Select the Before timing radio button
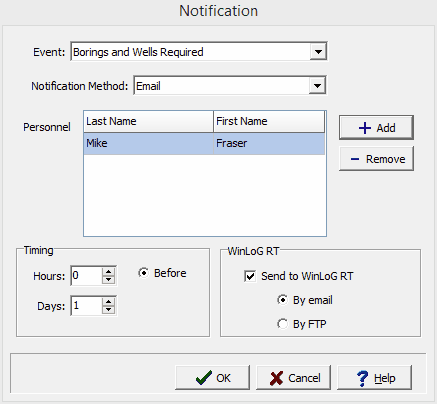This screenshot has height=404, width=437. point(143,273)
